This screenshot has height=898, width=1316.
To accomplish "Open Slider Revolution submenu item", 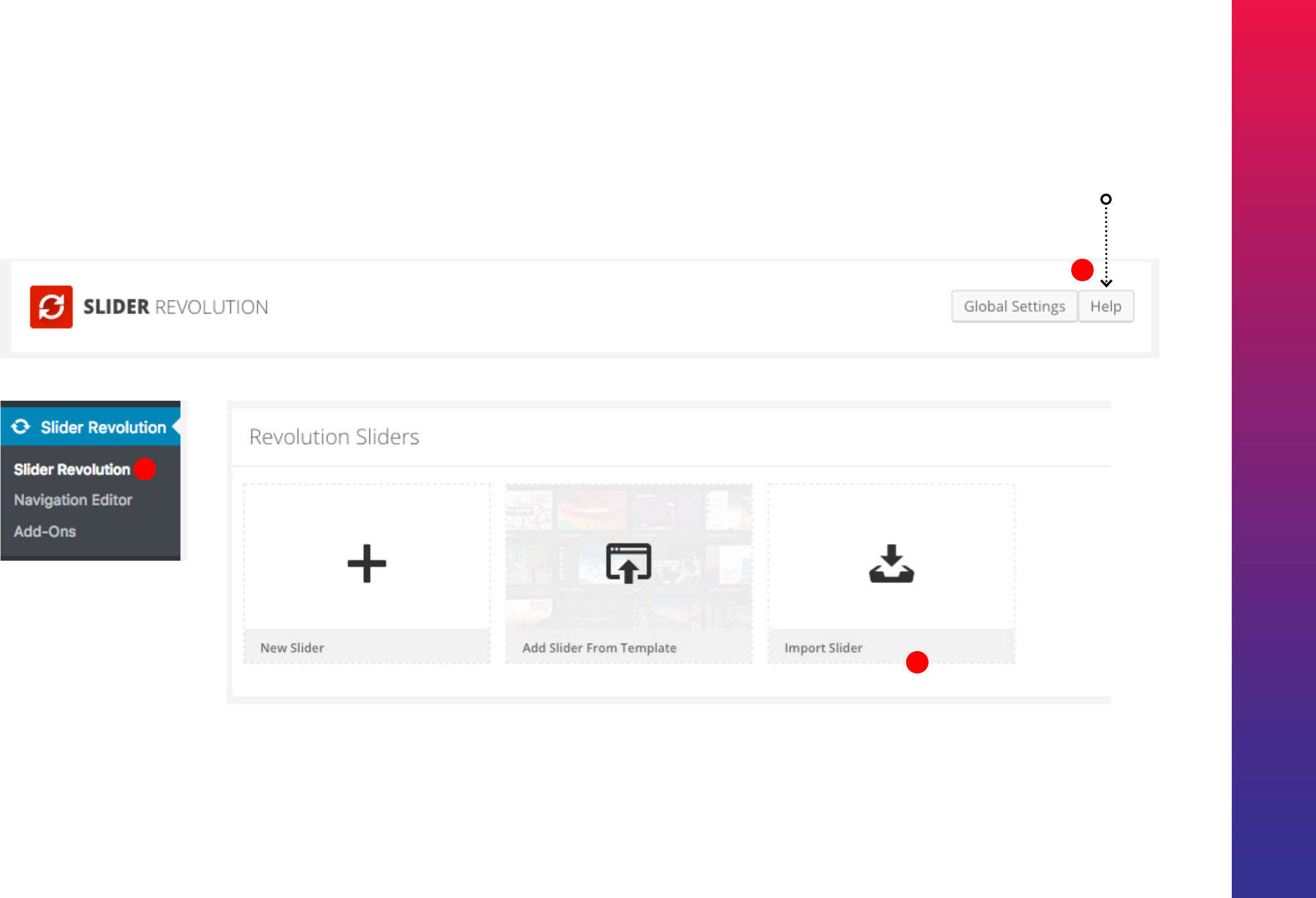I will [x=72, y=469].
